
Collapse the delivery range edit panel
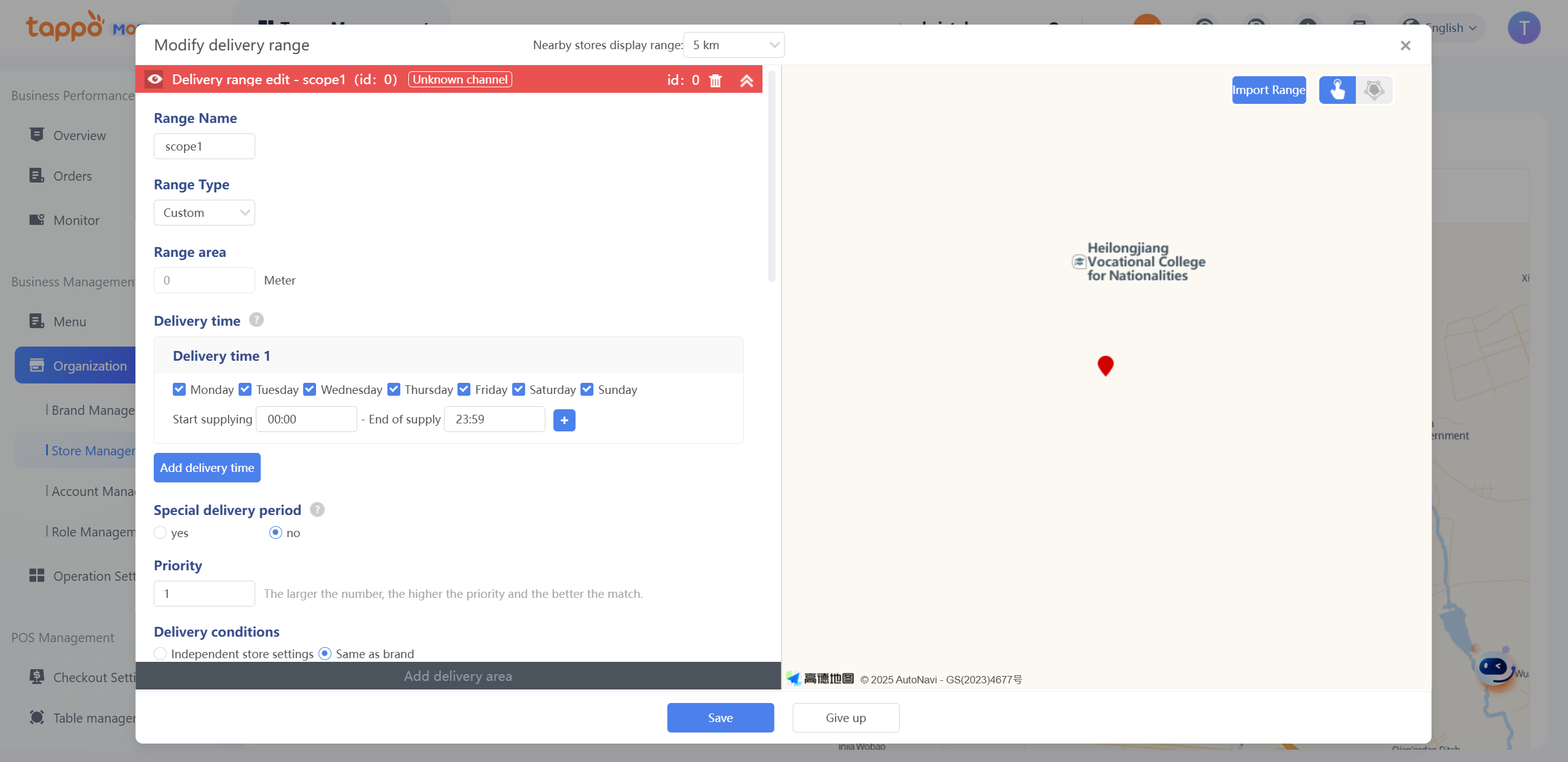pyautogui.click(x=746, y=81)
